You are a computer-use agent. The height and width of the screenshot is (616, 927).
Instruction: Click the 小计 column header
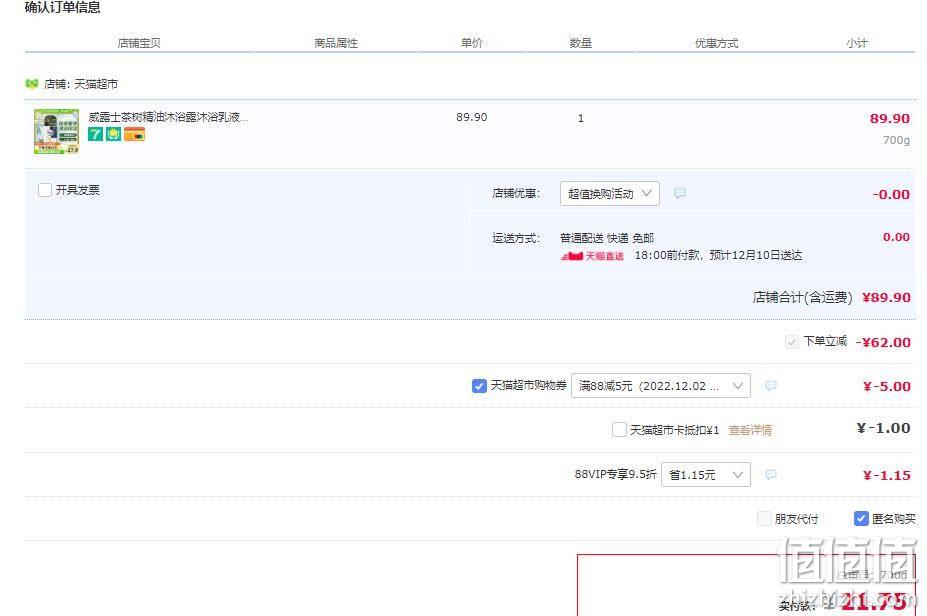[x=857, y=43]
